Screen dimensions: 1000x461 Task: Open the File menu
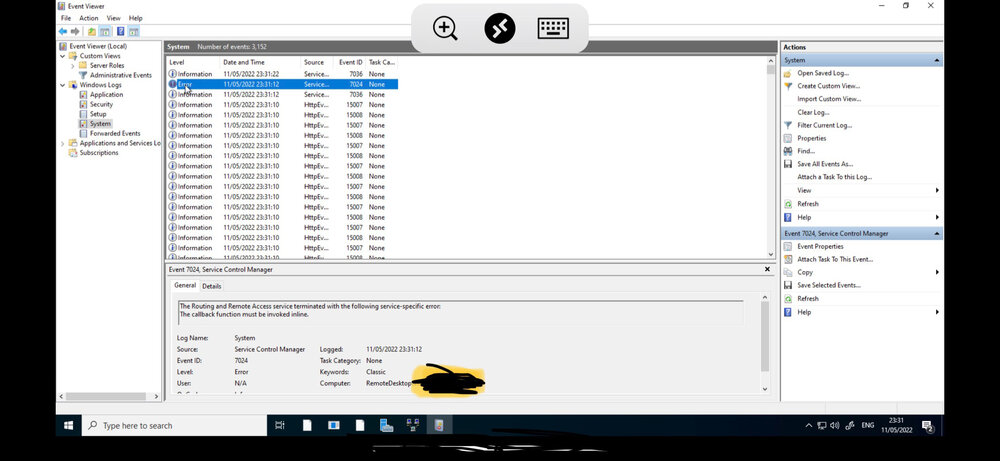(x=66, y=18)
